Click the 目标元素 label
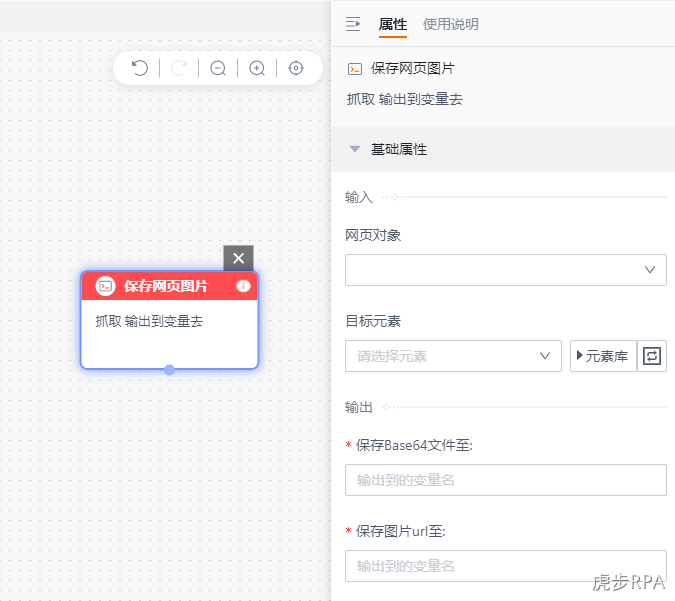Viewport: 675px width, 601px height. coord(373,321)
